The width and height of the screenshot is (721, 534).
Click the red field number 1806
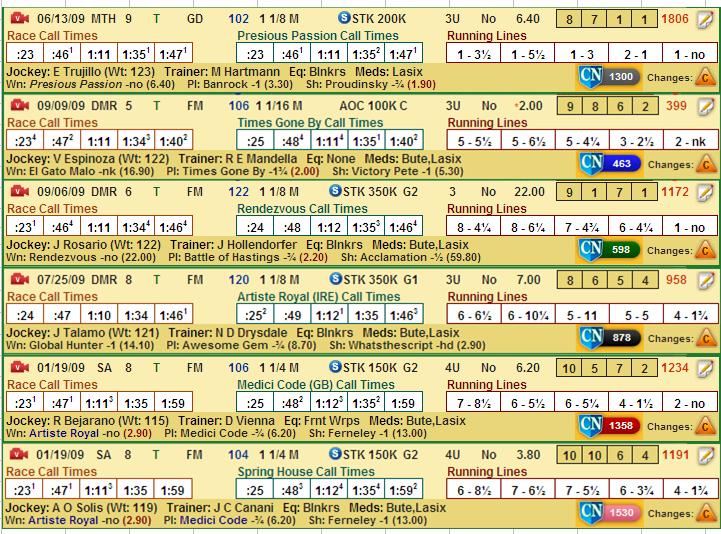click(675, 19)
